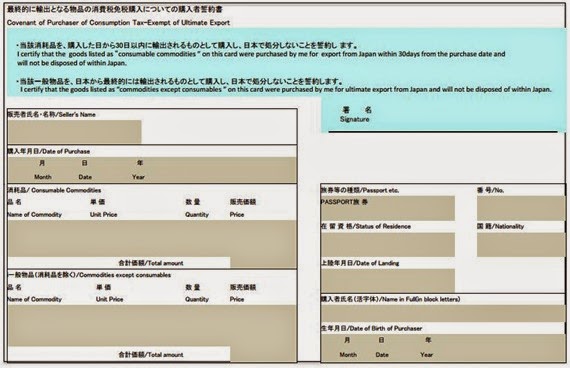Click the Consumable Commodities item list area
This screenshot has height=368, width=570.
152,239
